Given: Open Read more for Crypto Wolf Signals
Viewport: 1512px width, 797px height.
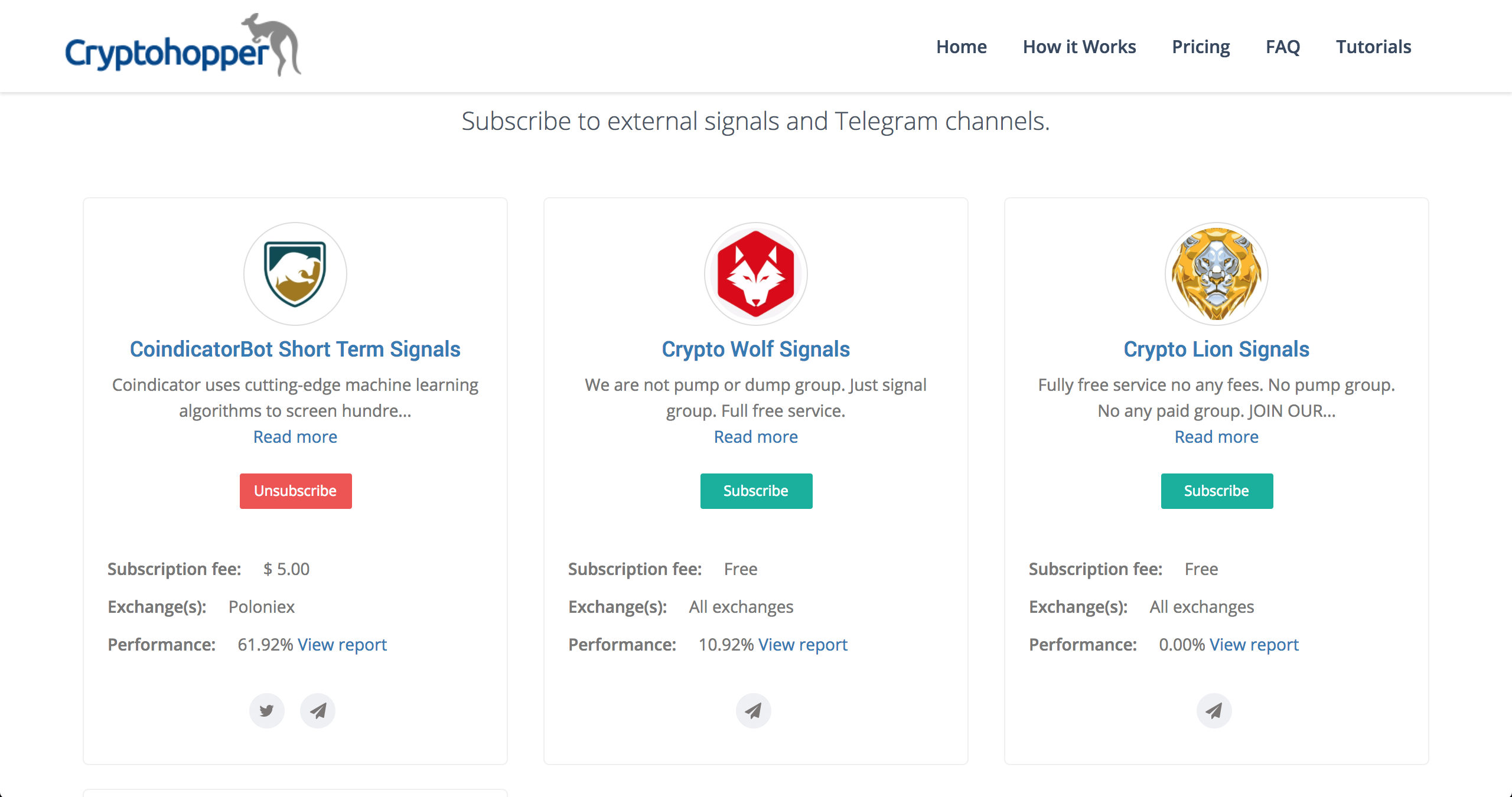Looking at the screenshot, I should pos(755,436).
